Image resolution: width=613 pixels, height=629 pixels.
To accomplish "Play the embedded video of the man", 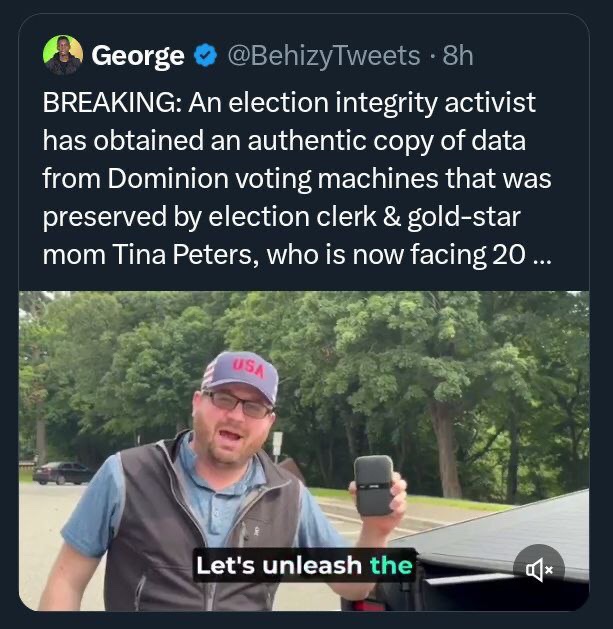I will click(303, 450).
